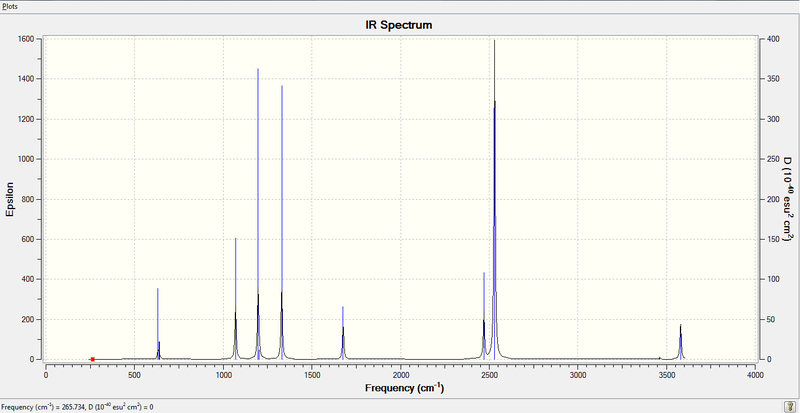Select the red marker on the frequency axis
Screen dimensions: 800x413
pyautogui.click(x=92, y=359)
